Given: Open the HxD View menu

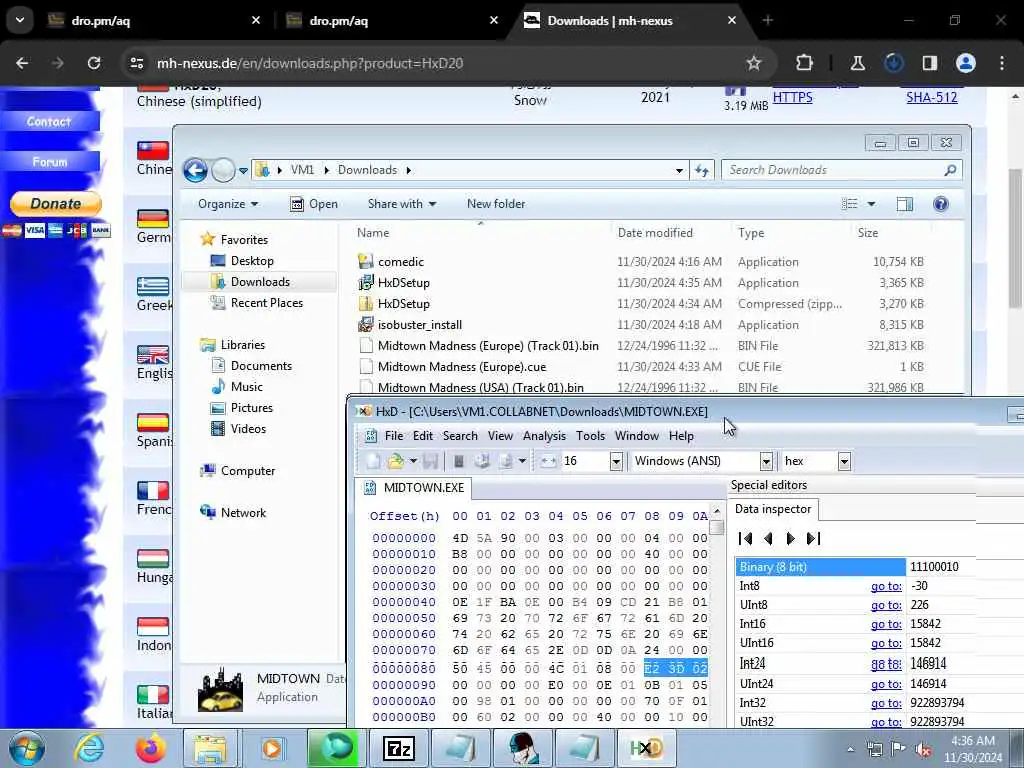Looking at the screenshot, I should [x=500, y=436].
